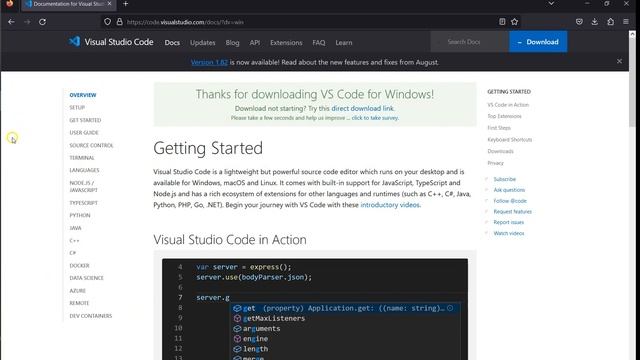
Task: Jump to First Steps section
Action: pos(499,128)
